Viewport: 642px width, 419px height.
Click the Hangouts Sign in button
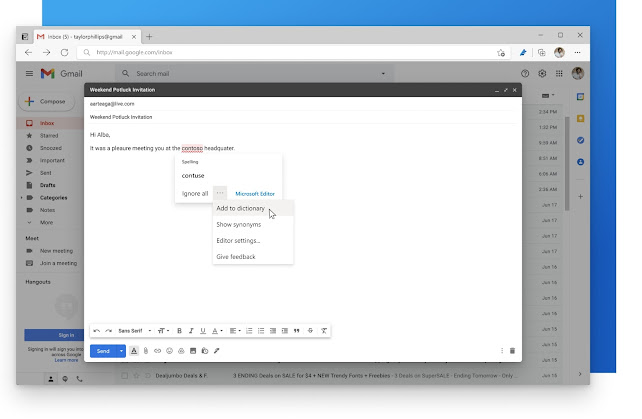click(54, 335)
